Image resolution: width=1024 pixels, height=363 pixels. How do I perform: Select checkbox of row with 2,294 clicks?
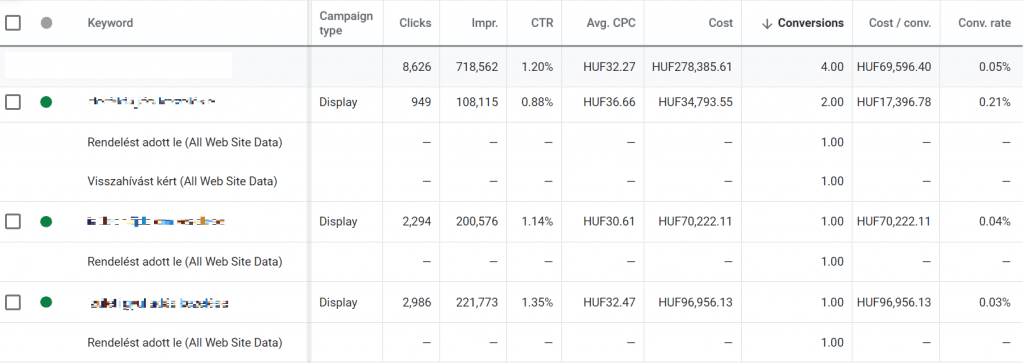point(13,221)
